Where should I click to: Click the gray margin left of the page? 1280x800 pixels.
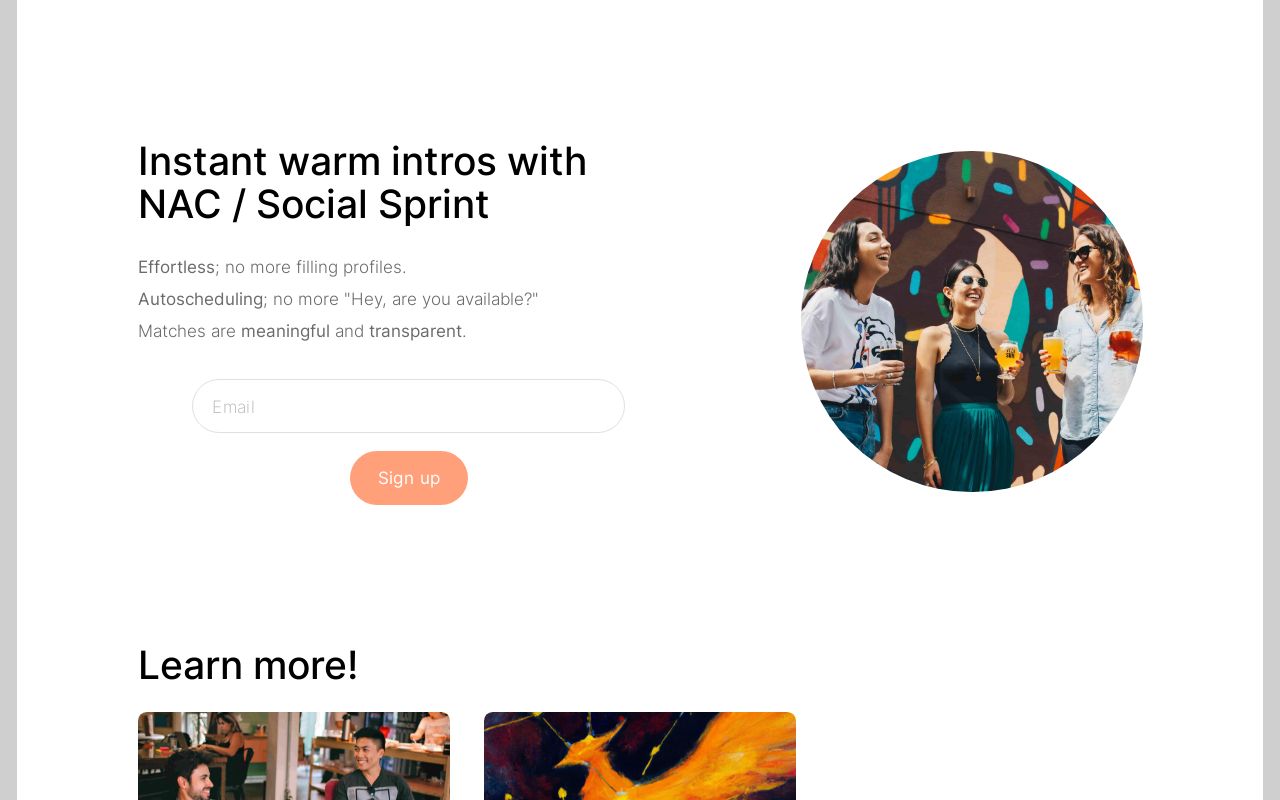(8, 400)
